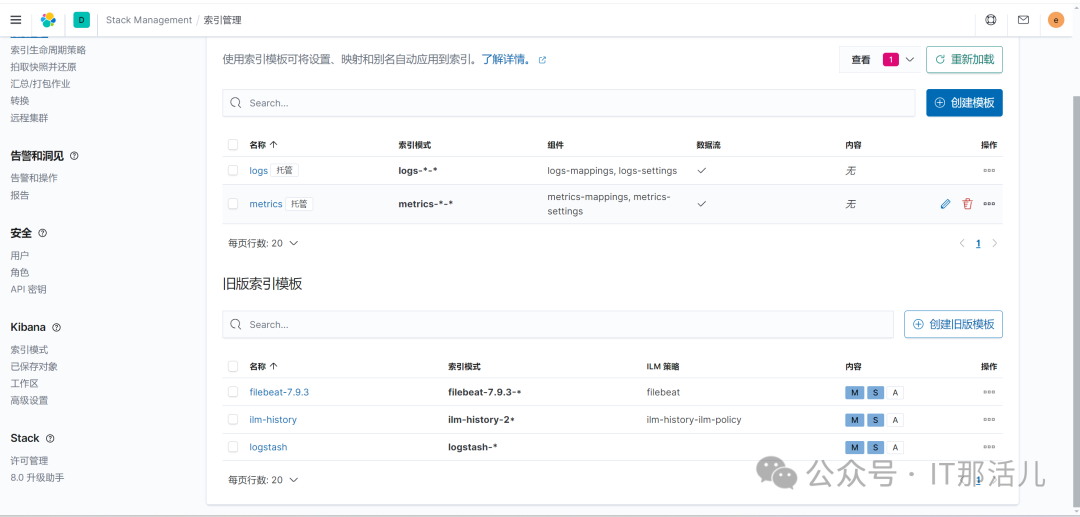
Task: Click the pencil edit icon for metrics
Action: 945,204
